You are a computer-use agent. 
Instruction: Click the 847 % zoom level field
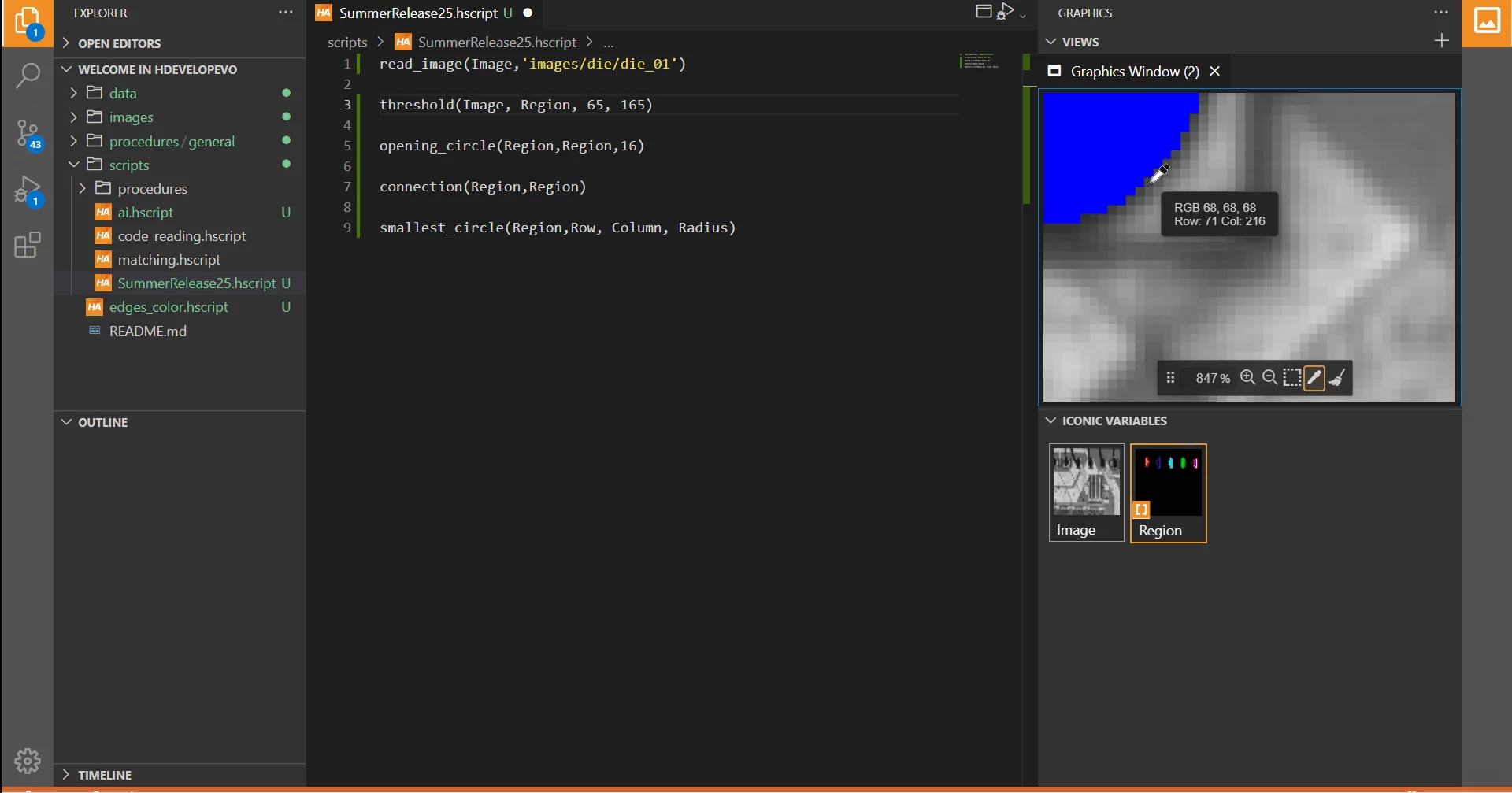point(1212,379)
